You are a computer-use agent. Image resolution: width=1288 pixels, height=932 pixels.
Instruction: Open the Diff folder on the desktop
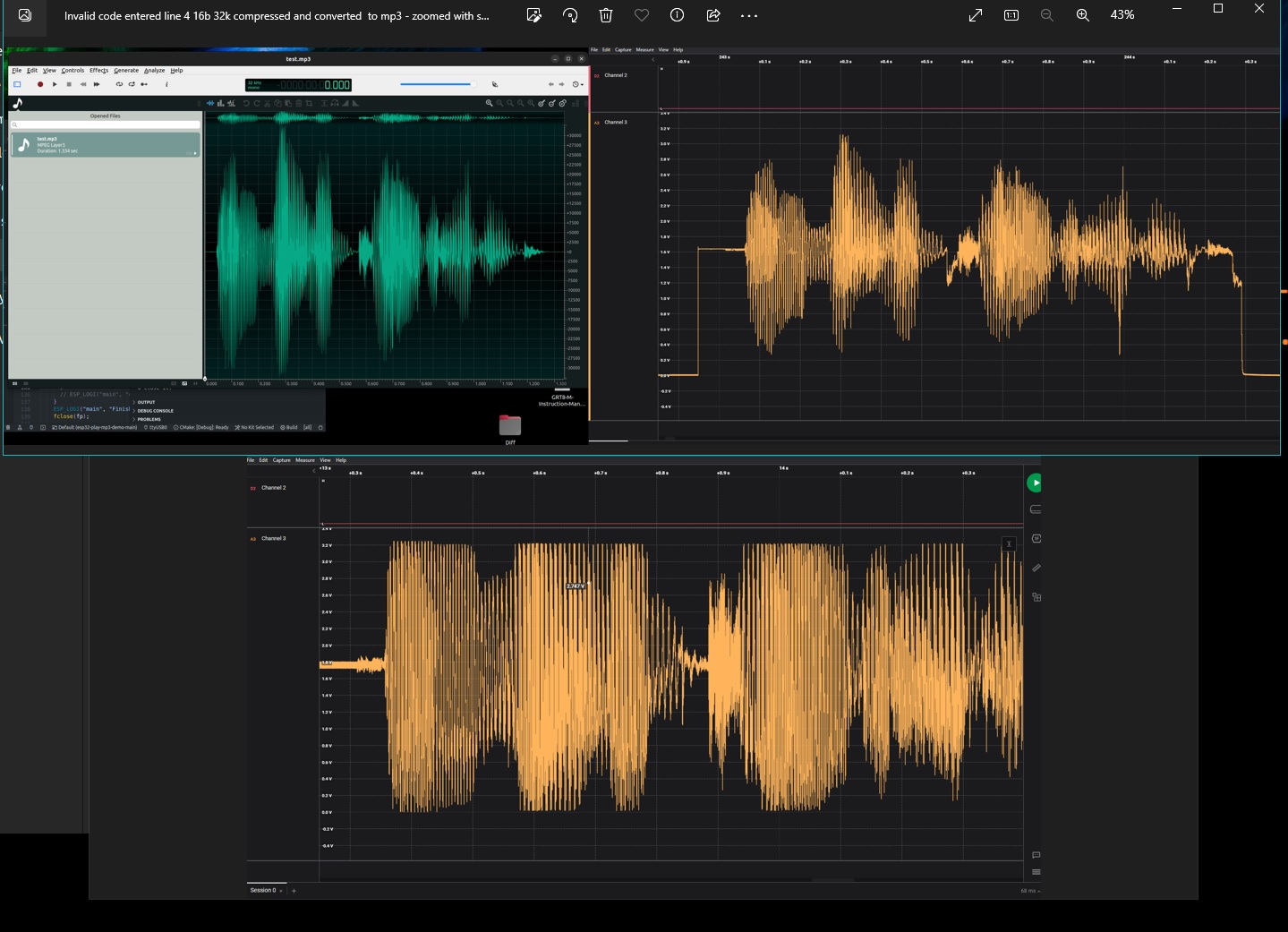(510, 428)
